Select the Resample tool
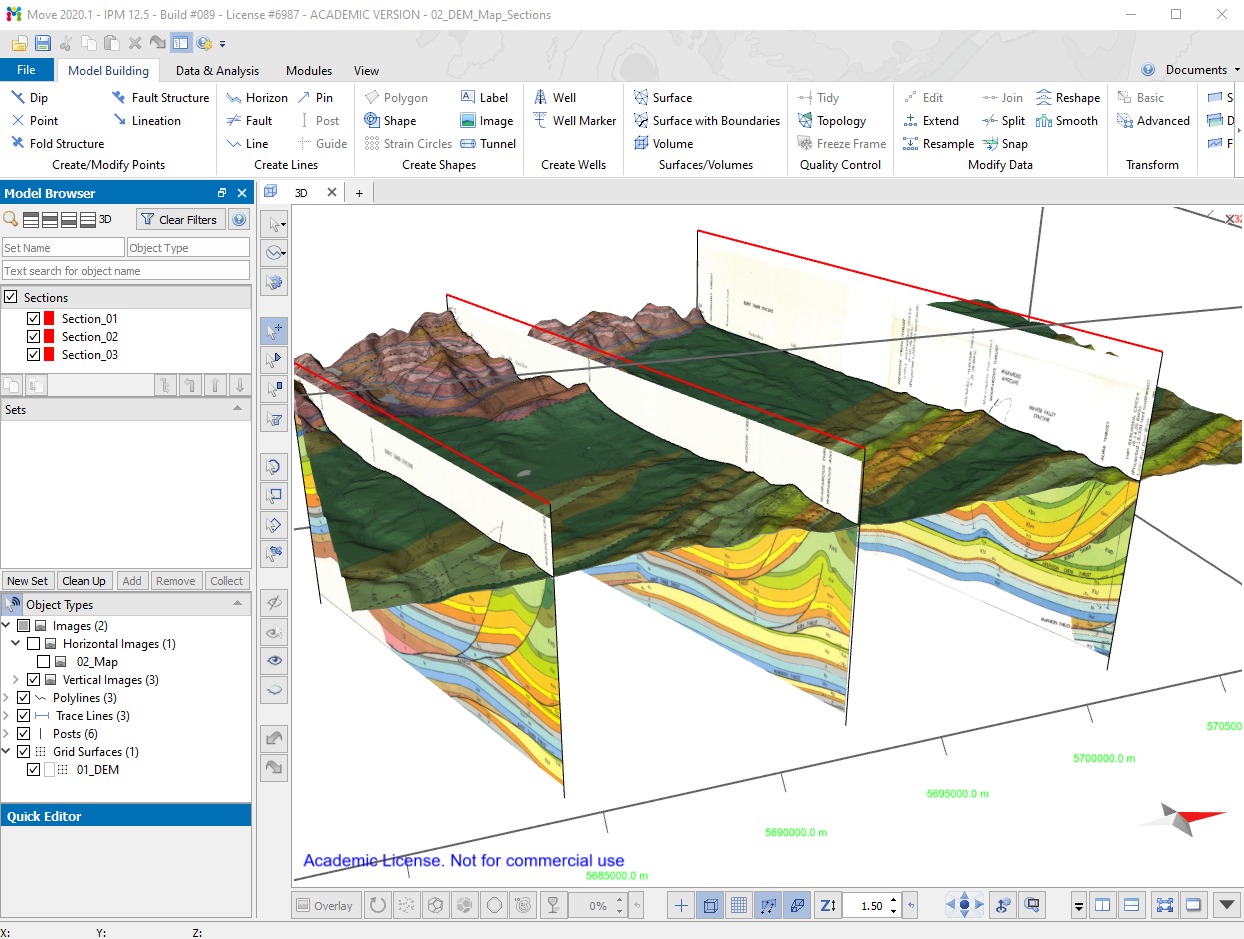1244x939 pixels. (x=938, y=144)
